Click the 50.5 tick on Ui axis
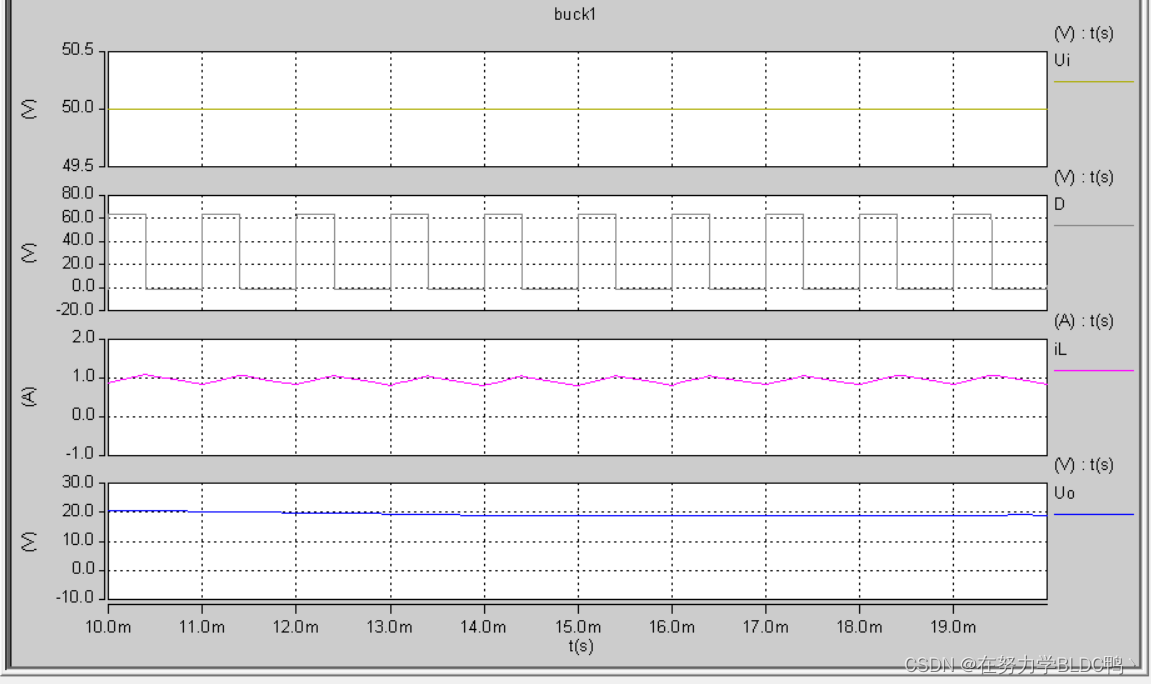Screen dimensions: 1151x684 (78, 49)
